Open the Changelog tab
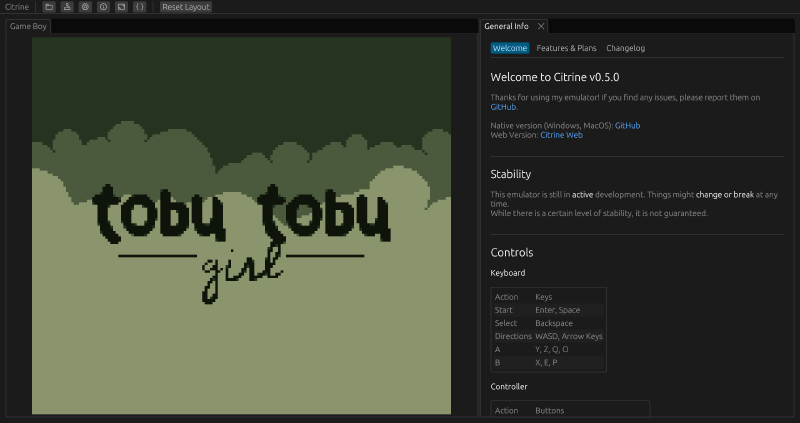 point(626,48)
